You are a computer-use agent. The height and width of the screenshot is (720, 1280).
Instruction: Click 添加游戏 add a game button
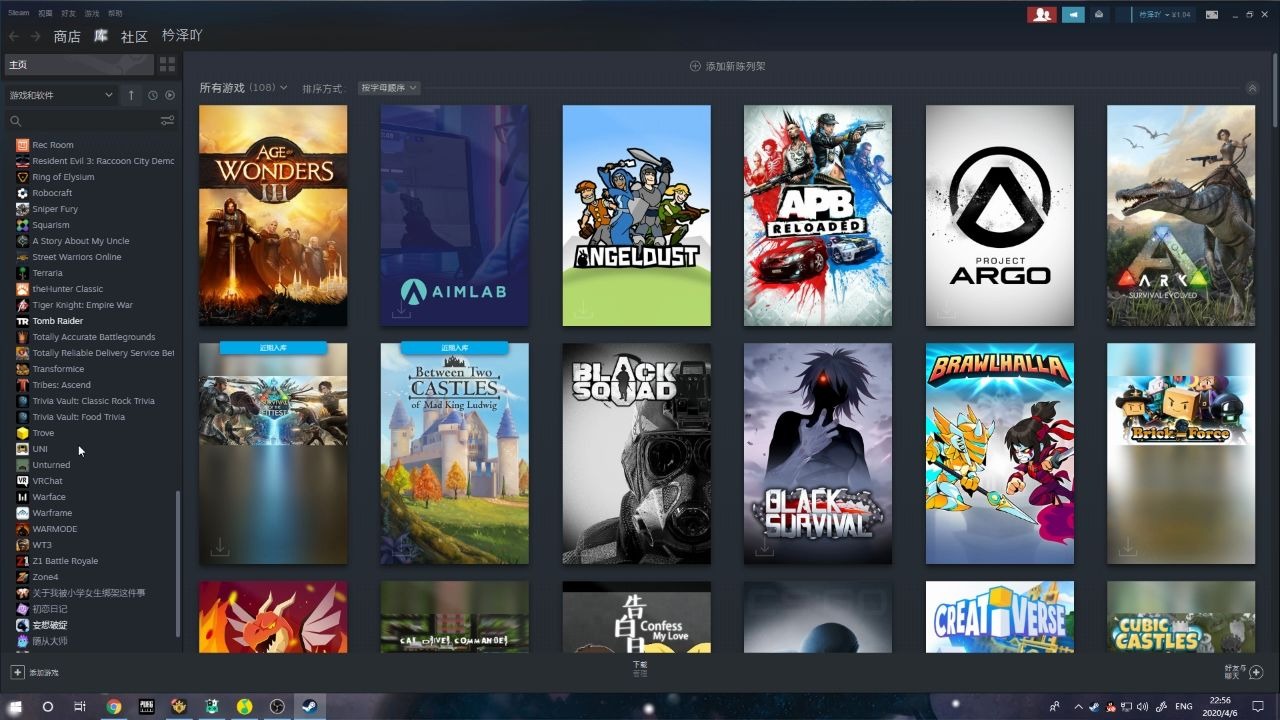point(35,673)
